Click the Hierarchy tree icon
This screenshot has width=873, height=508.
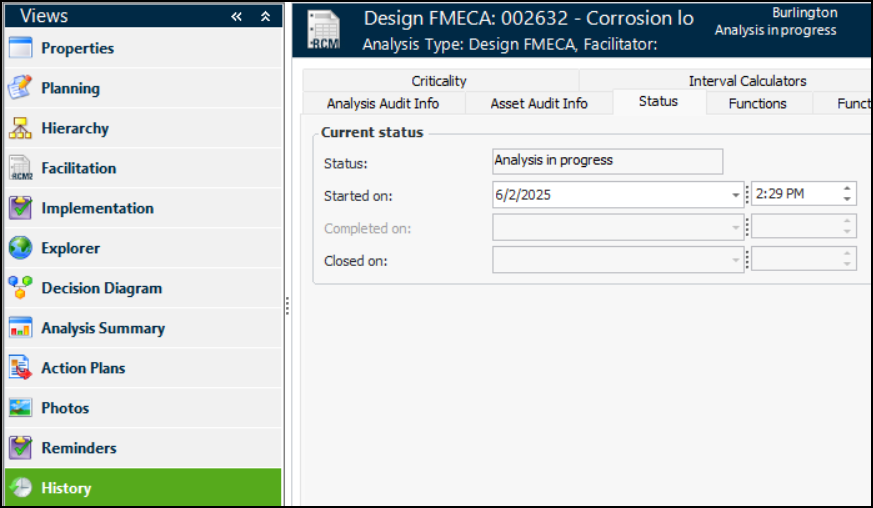point(21,128)
